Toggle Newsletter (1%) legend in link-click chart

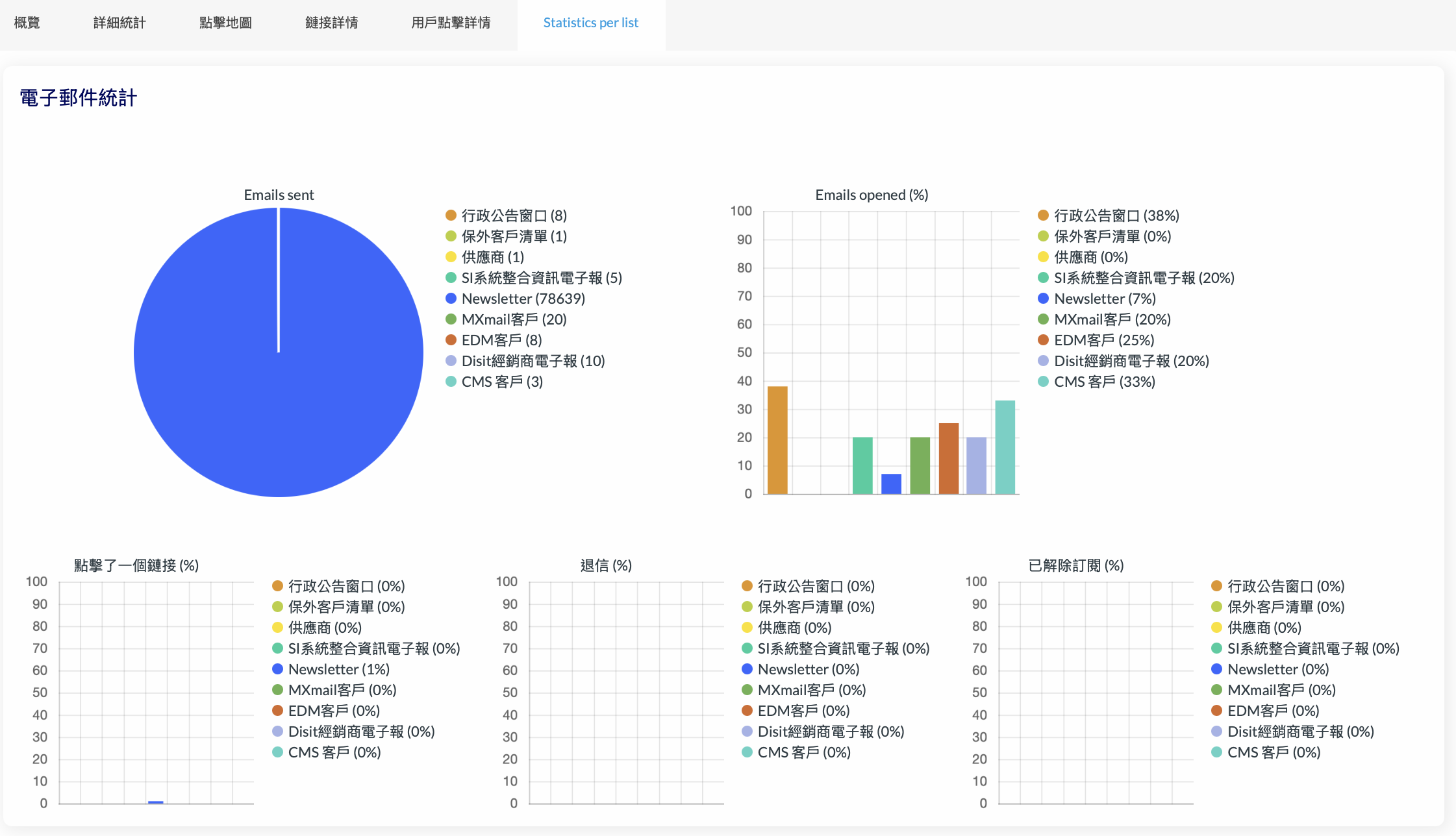338,669
